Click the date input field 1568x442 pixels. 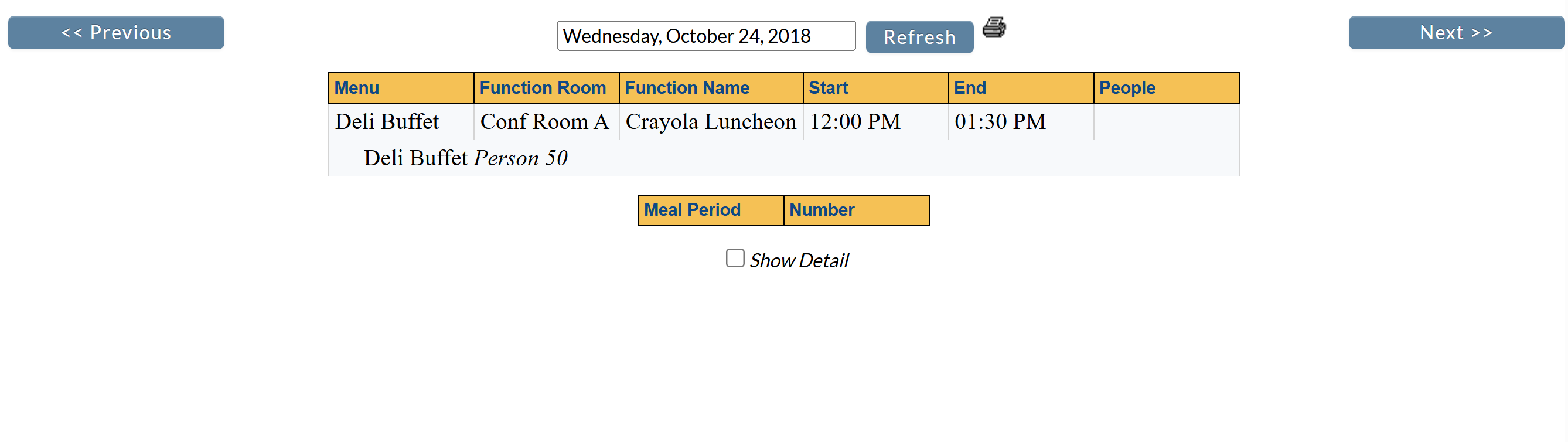[x=706, y=36]
